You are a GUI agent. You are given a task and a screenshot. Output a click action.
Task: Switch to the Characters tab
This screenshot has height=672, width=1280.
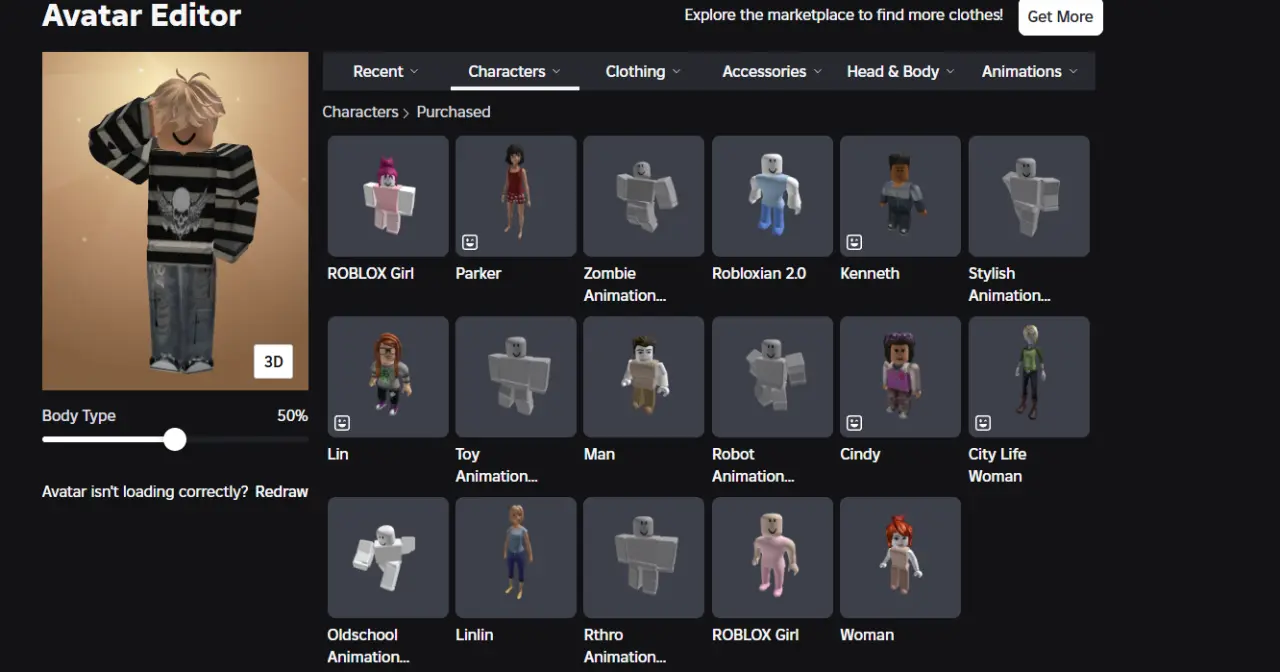click(515, 71)
